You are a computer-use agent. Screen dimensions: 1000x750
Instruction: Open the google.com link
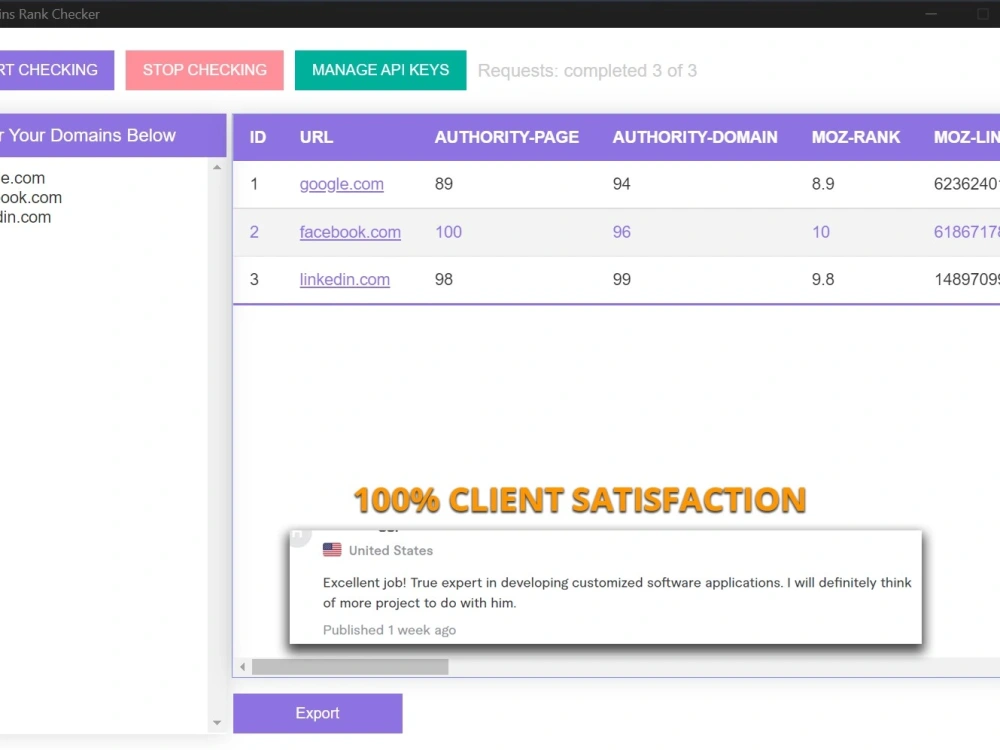(x=341, y=184)
